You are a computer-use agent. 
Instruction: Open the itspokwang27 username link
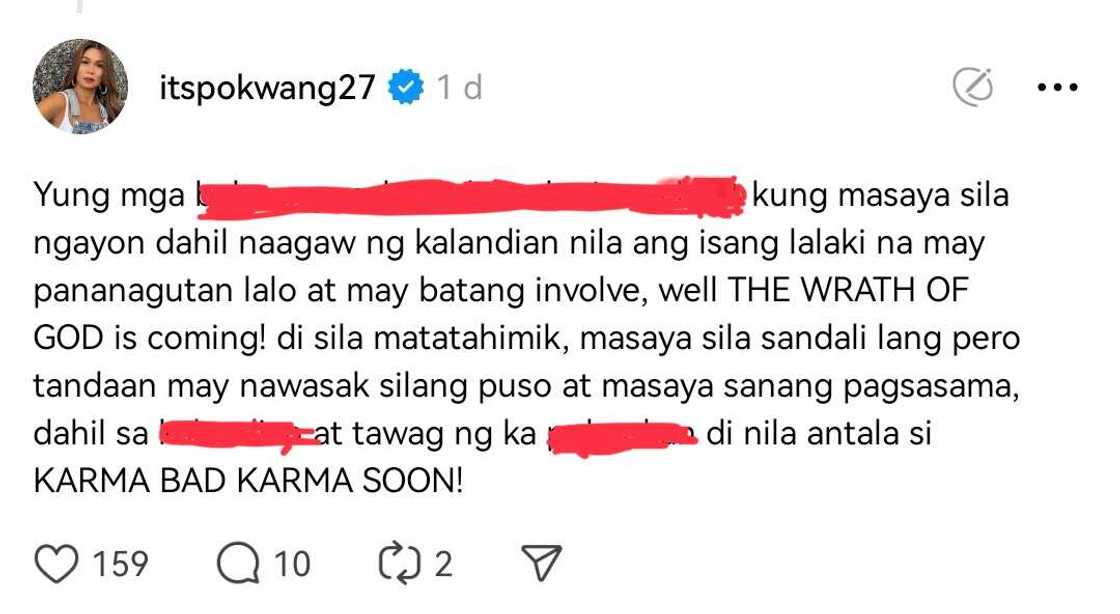click(x=267, y=88)
